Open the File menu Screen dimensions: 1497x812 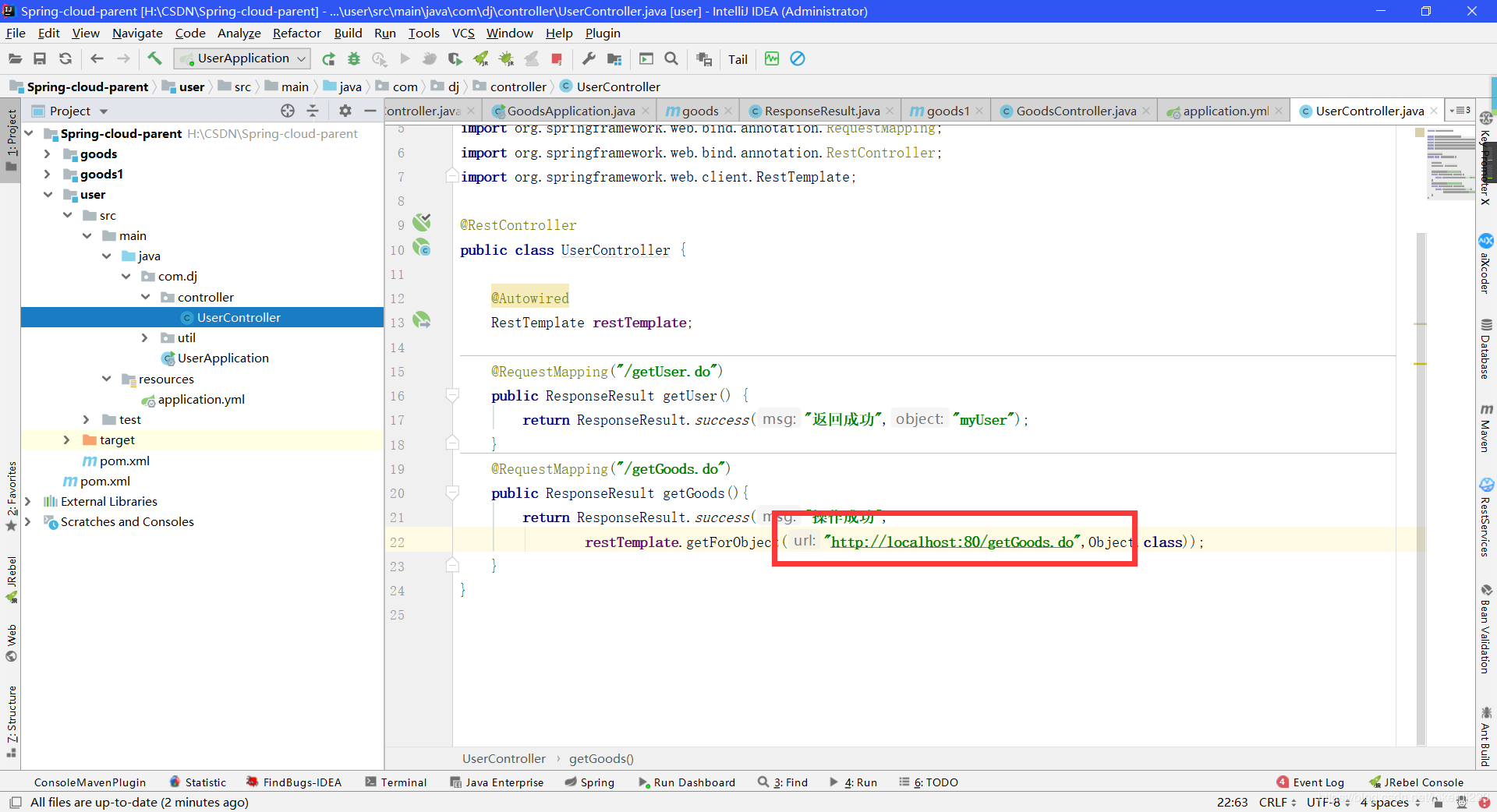[16, 33]
